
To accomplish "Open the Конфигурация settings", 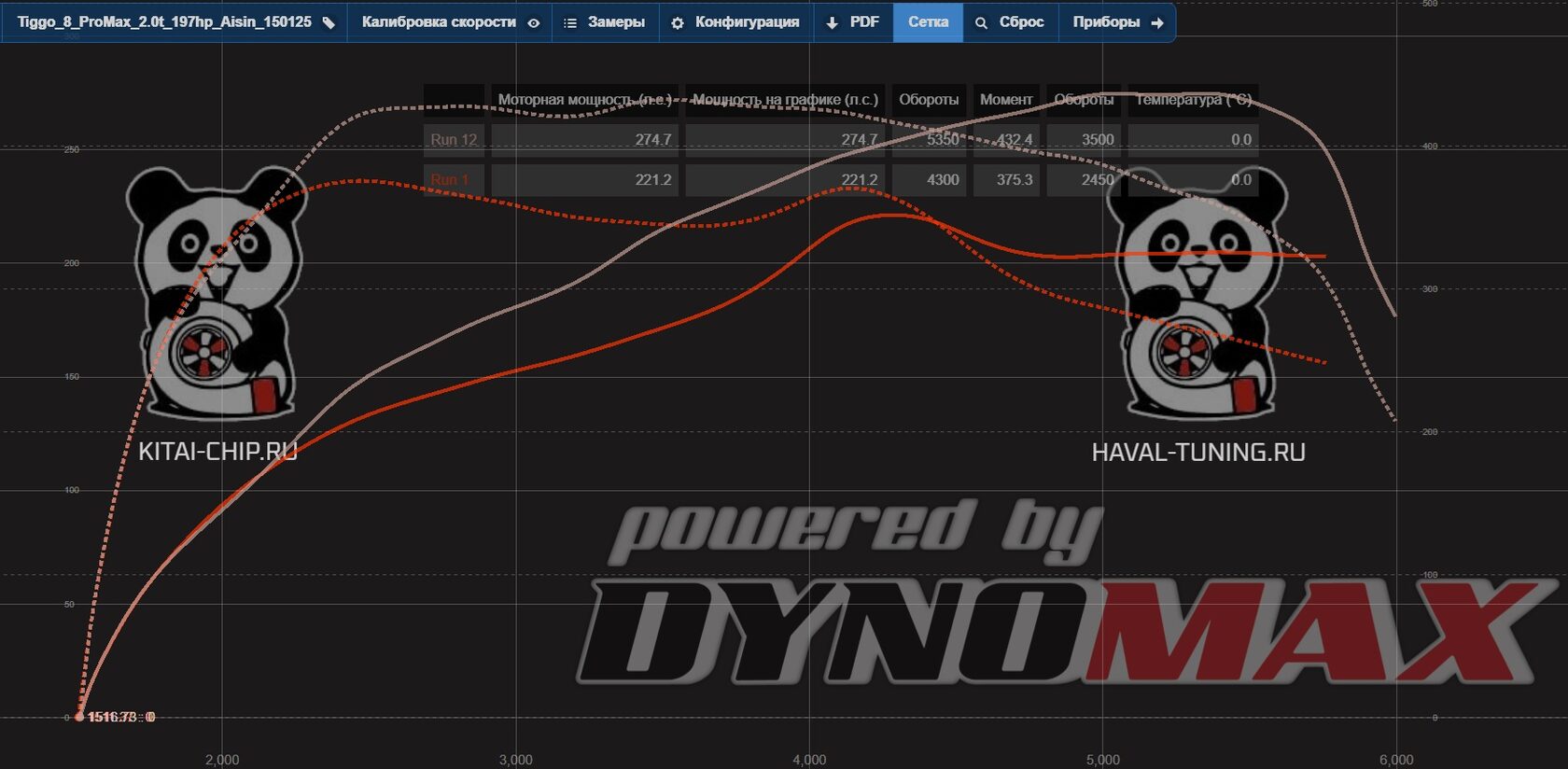I will coord(736,21).
